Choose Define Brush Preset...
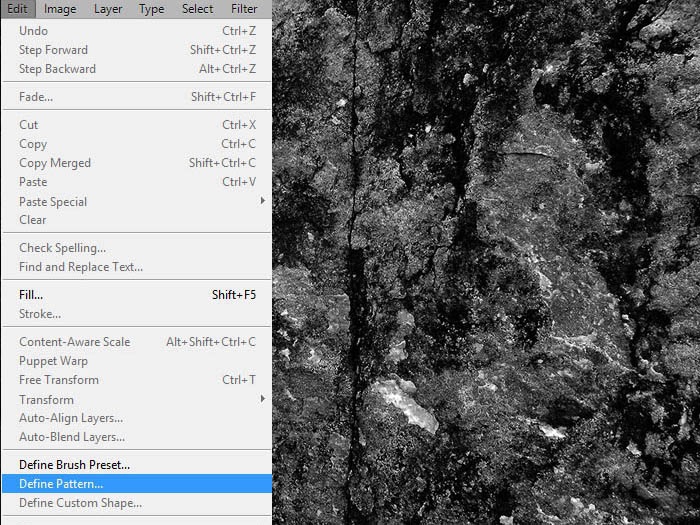 point(137,465)
